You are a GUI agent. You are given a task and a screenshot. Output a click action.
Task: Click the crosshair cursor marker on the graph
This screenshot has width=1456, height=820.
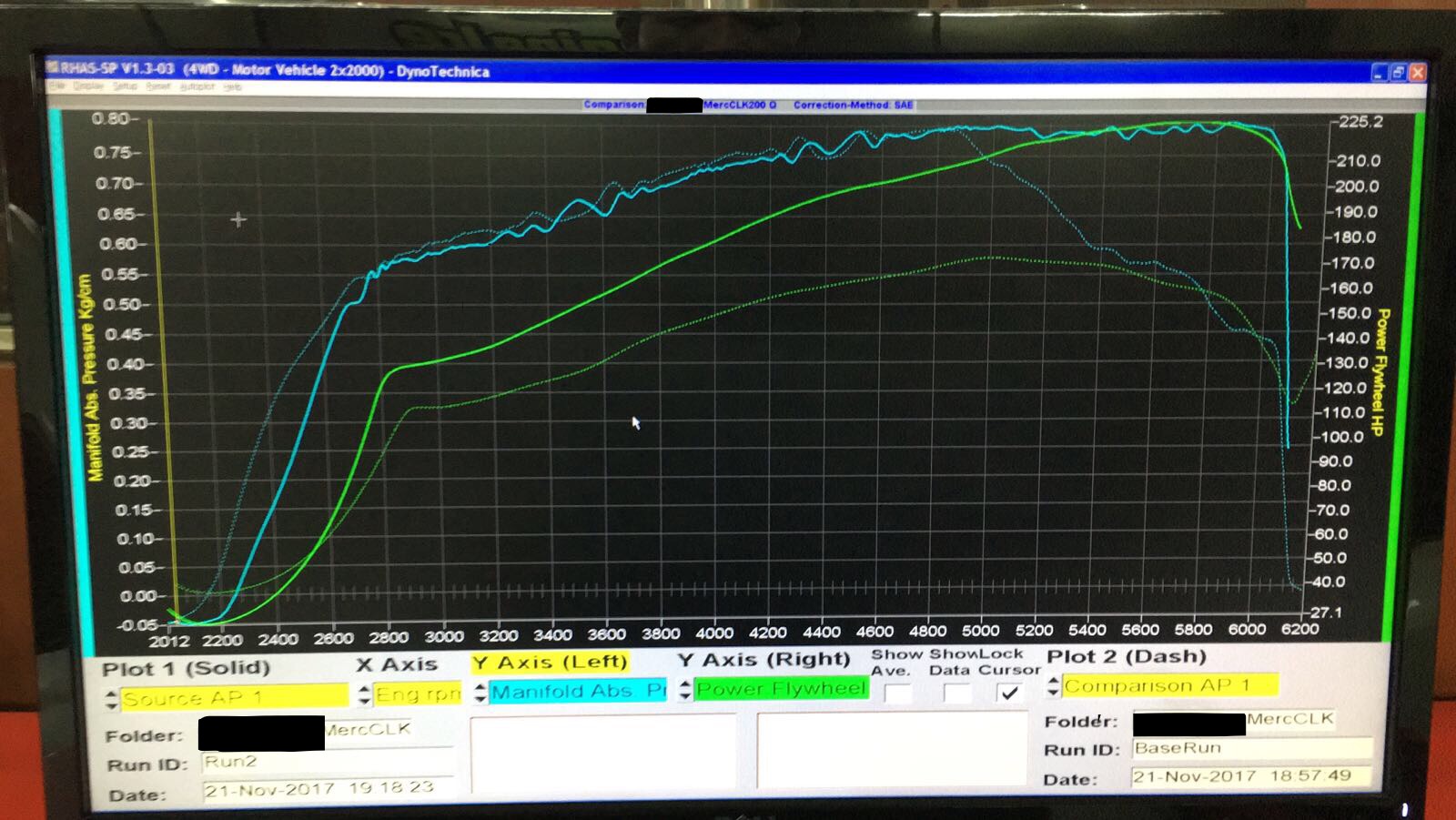click(238, 219)
